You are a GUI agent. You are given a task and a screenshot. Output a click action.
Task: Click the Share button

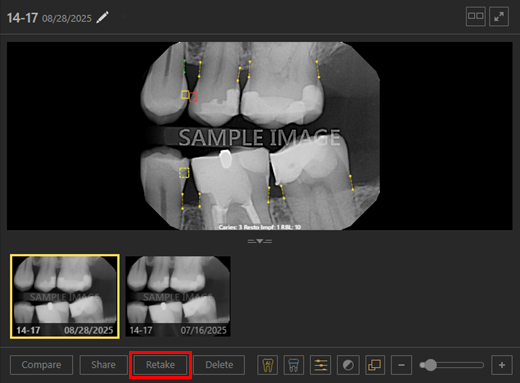(103, 365)
